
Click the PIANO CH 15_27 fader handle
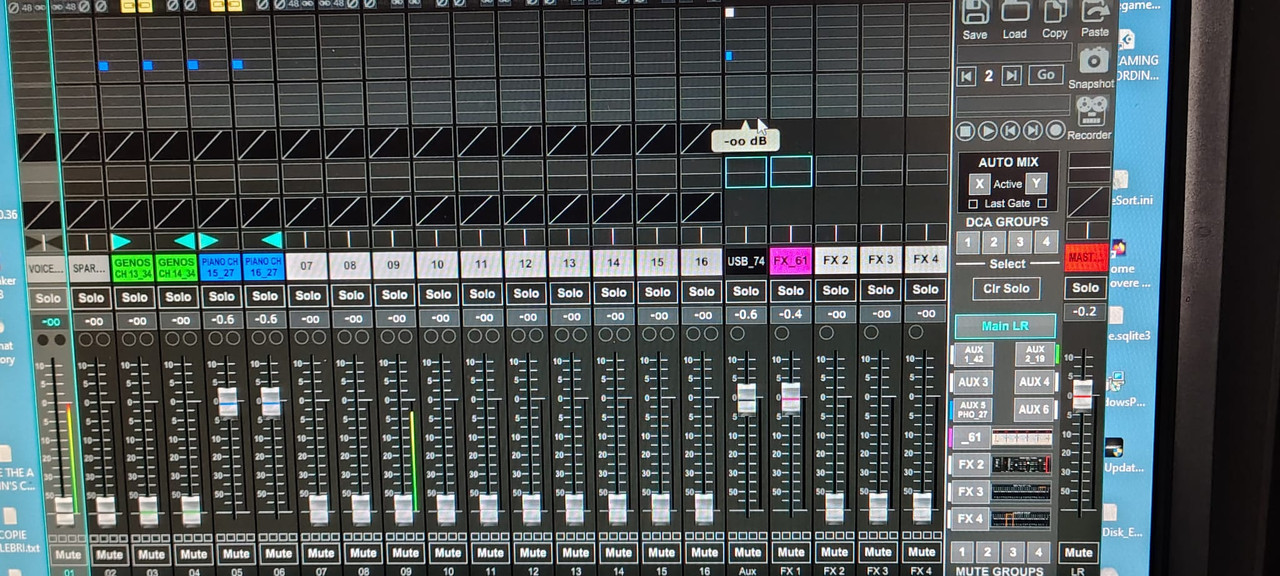pyautogui.click(x=228, y=402)
